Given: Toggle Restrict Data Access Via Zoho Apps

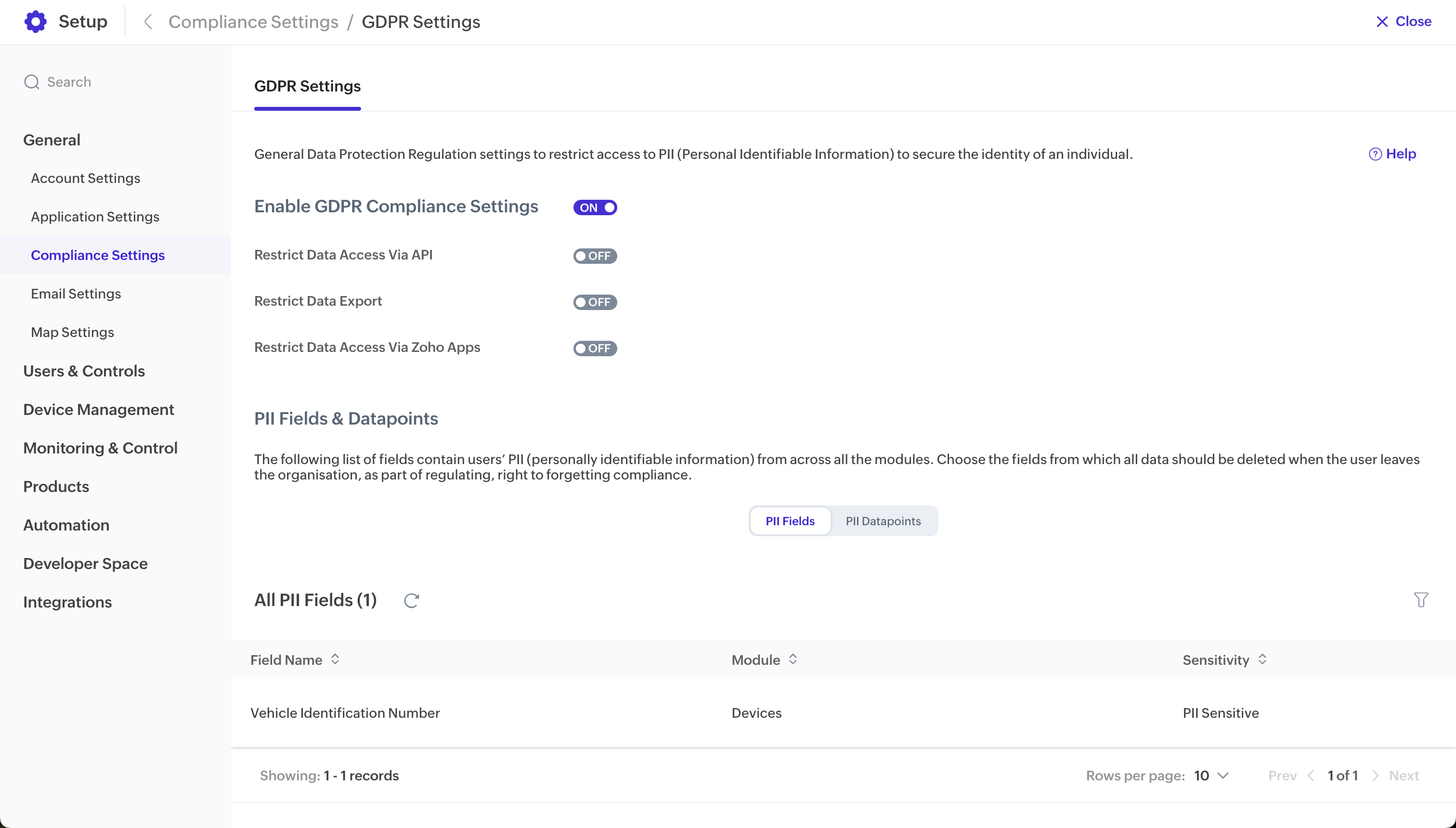Looking at the screenshot, I should [x=595, y=348].
